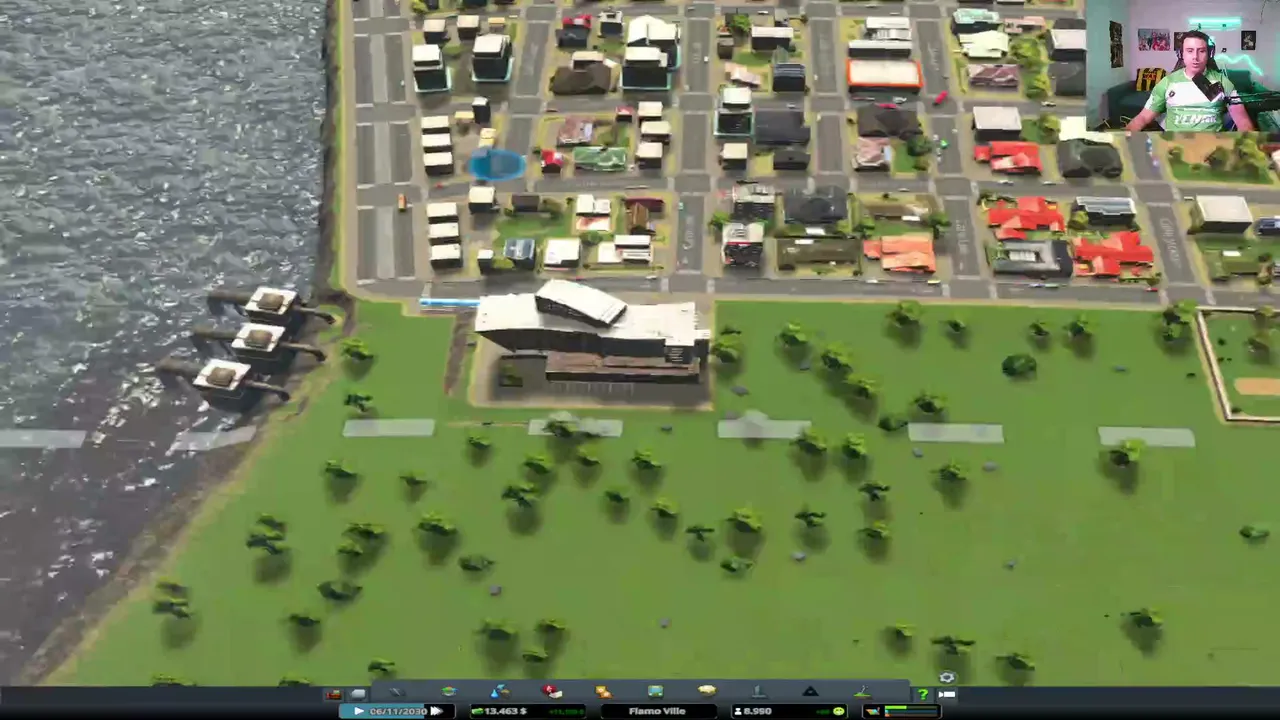Click the streamer webcam overlay
This screenshot has height=720, width=1280.
1182,66
